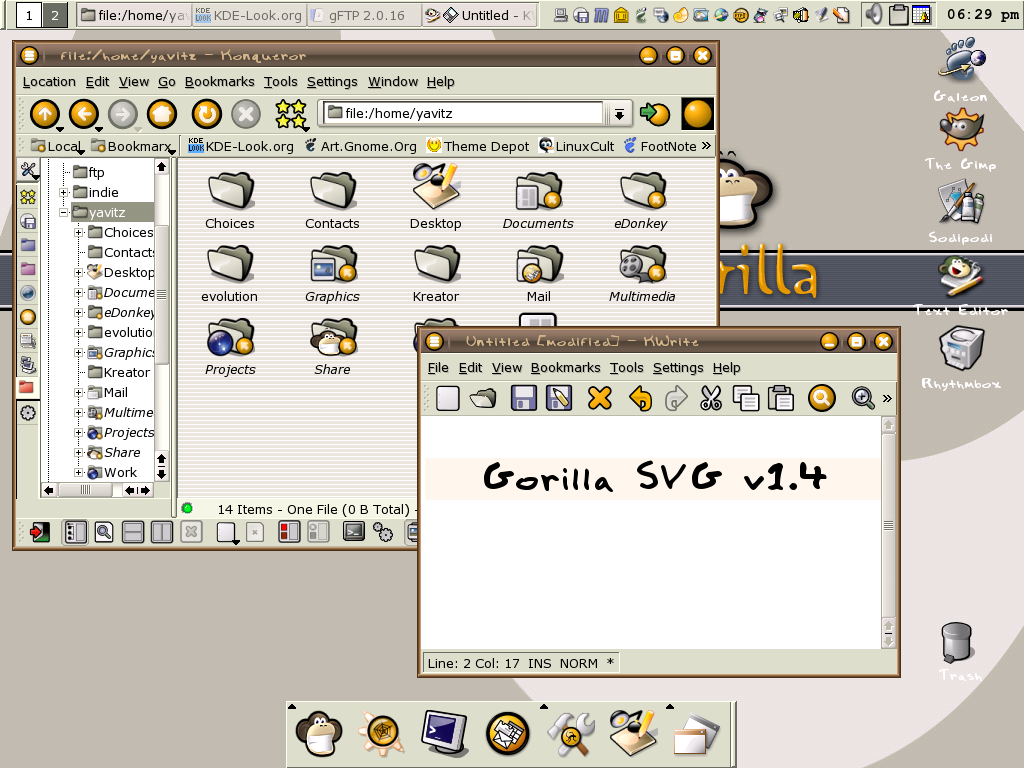Click the stars bookmark icon in Konqueror
The width and height of the screenshot is (1024, 768).
291,114
